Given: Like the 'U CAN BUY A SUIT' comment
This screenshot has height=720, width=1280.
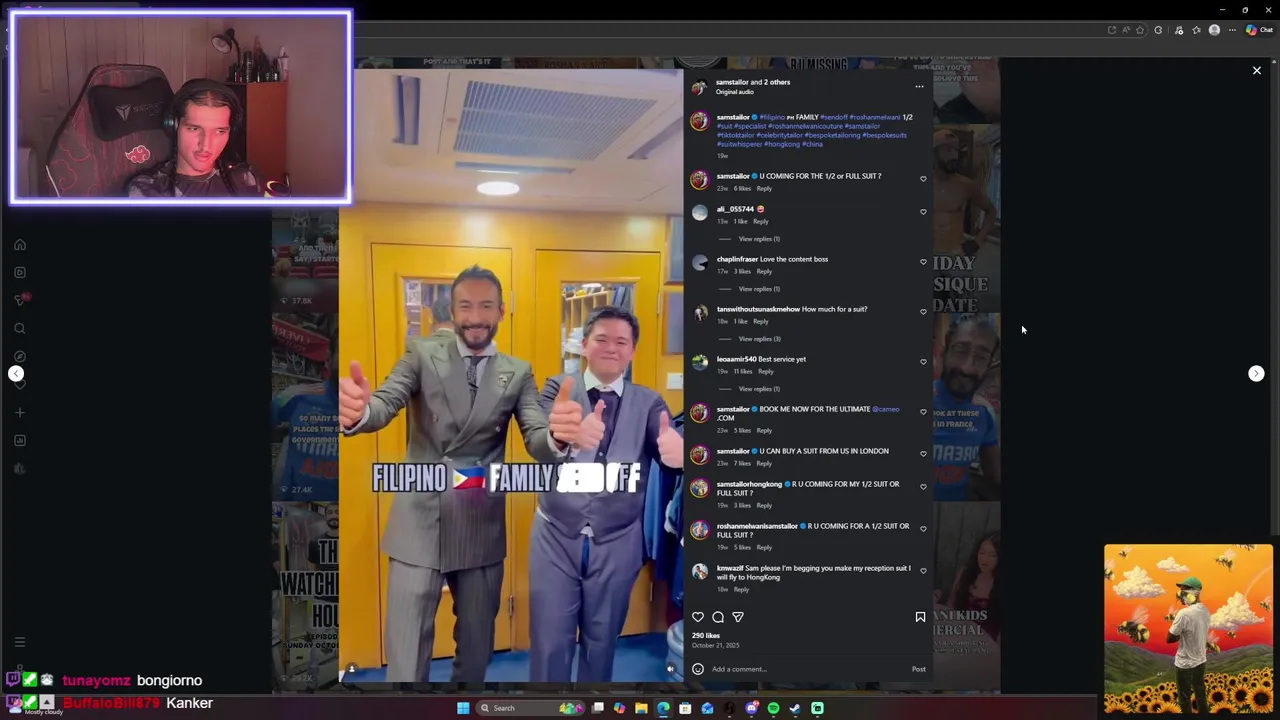Looking at the screenshot, I should click(x=923, y=454).
